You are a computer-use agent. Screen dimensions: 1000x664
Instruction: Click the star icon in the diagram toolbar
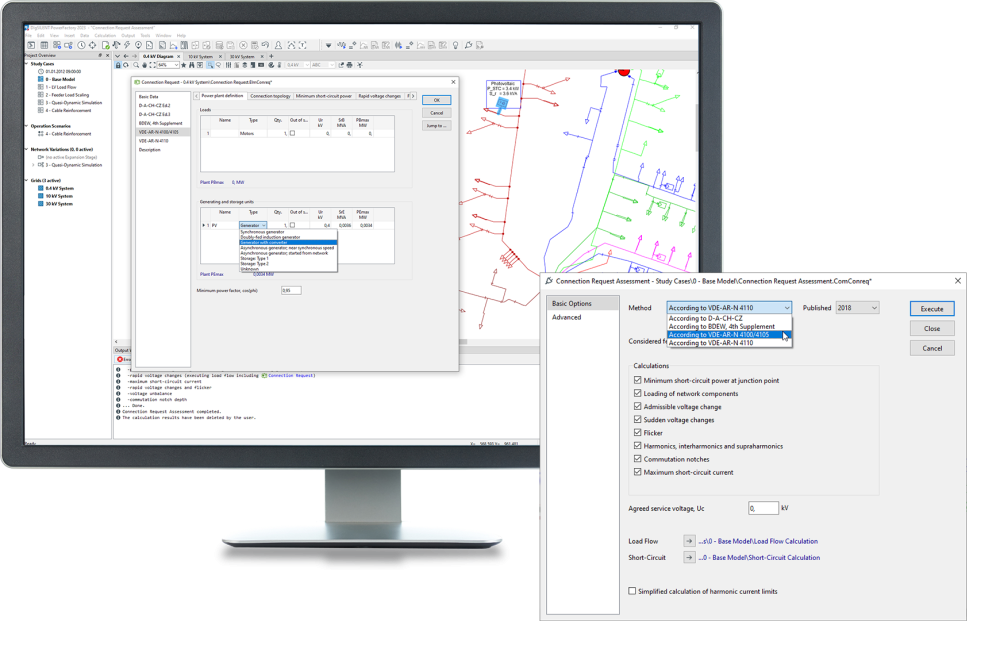184,65
